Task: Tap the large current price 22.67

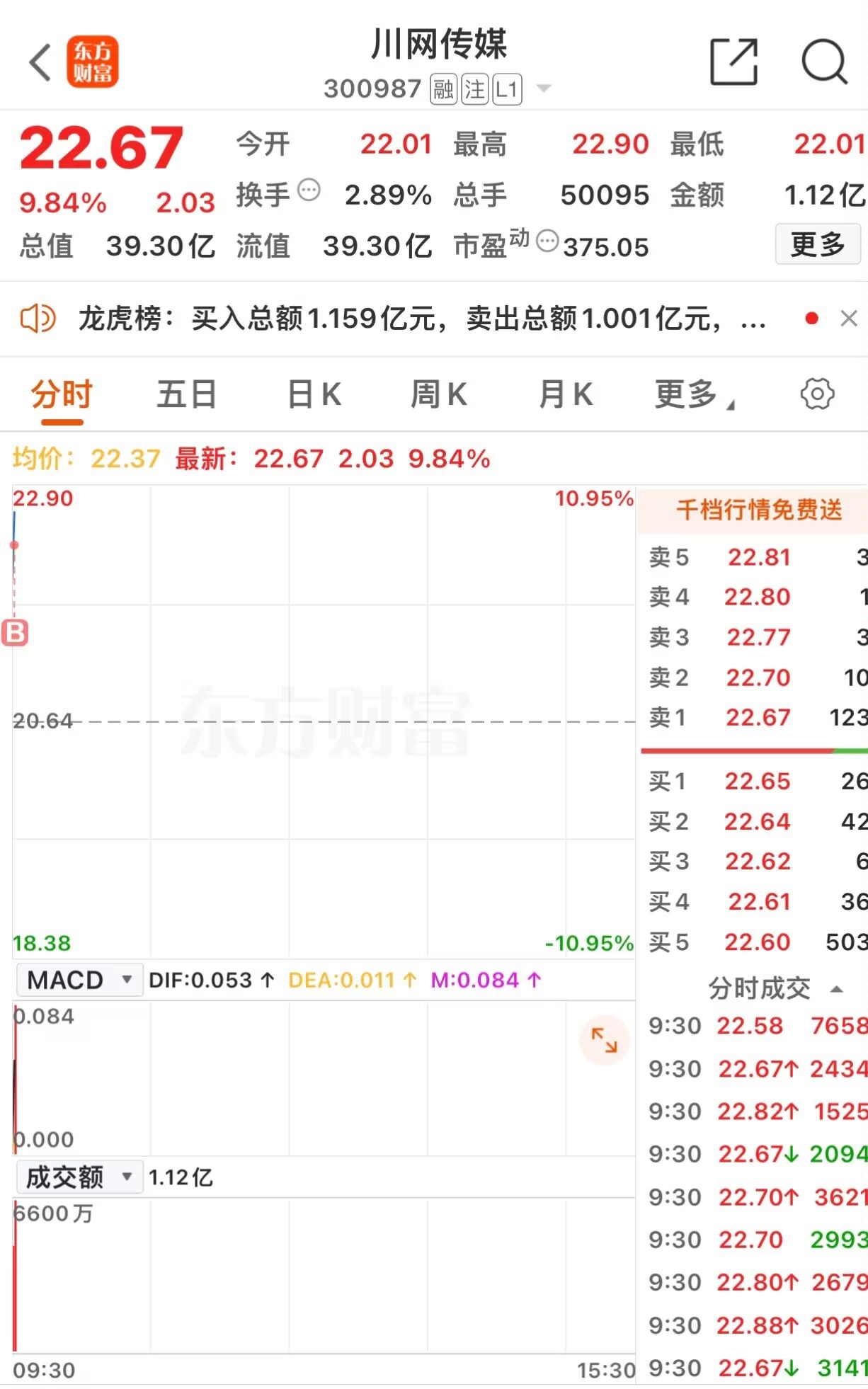Action: click(x=101, y=148)
